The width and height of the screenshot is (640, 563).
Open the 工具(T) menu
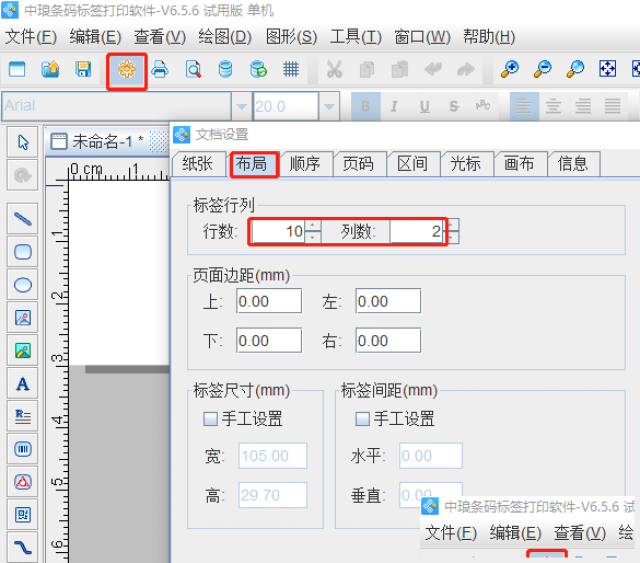pyautogui.click(x=356, y=37)
